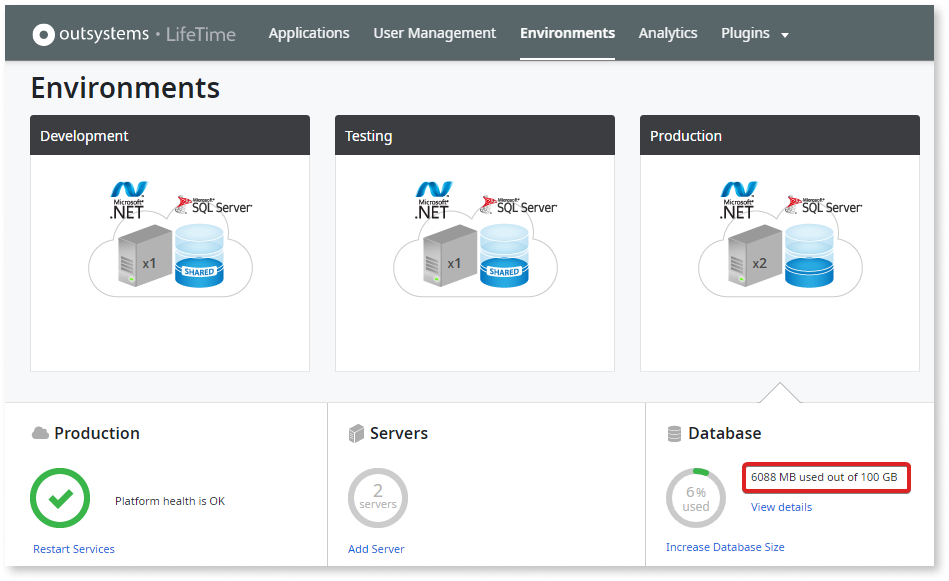Click the highlighted 6088 MB usage text

click(x=826, y=478)
